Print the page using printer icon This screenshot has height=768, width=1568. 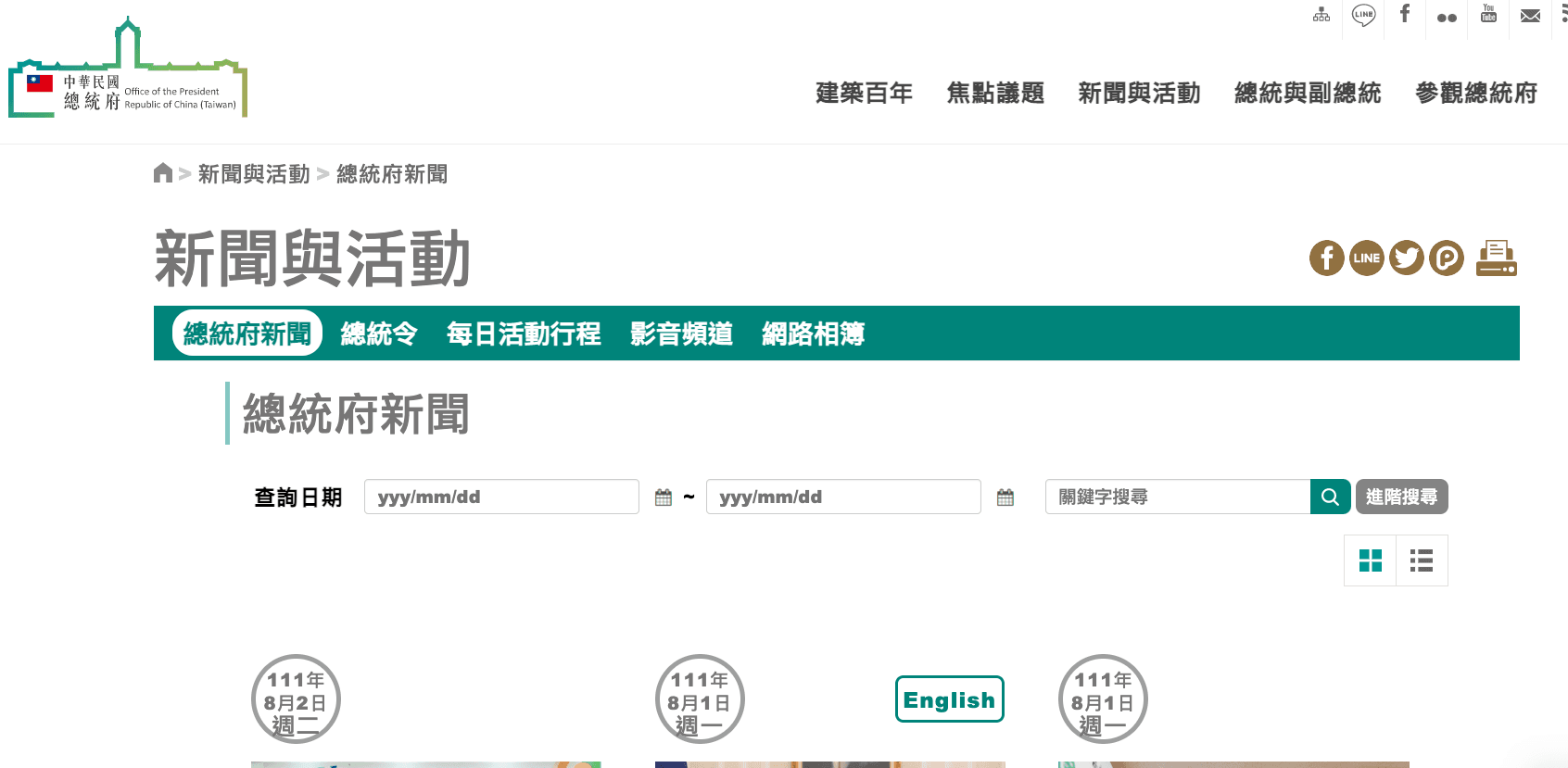(1496, 258)
